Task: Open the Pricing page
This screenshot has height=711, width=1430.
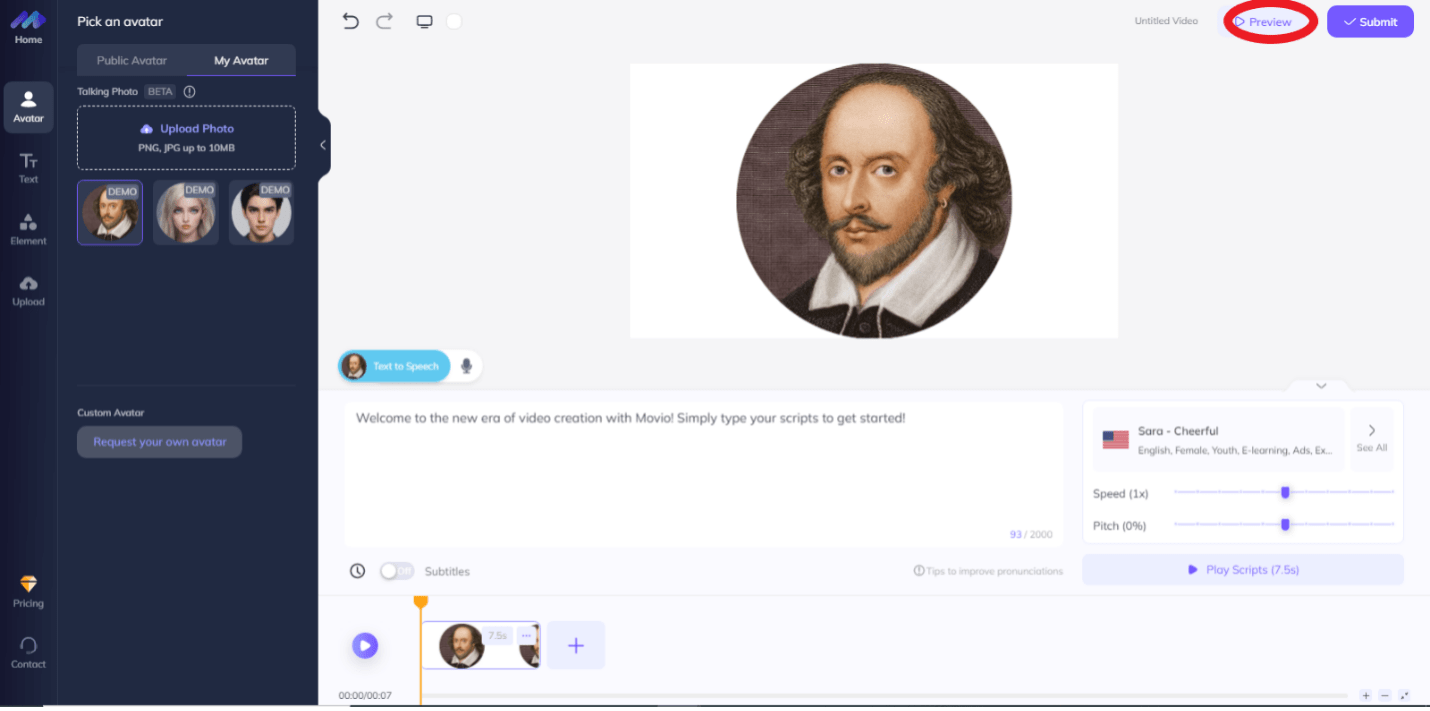Action: pyautogui.click(x=28, y=591)
